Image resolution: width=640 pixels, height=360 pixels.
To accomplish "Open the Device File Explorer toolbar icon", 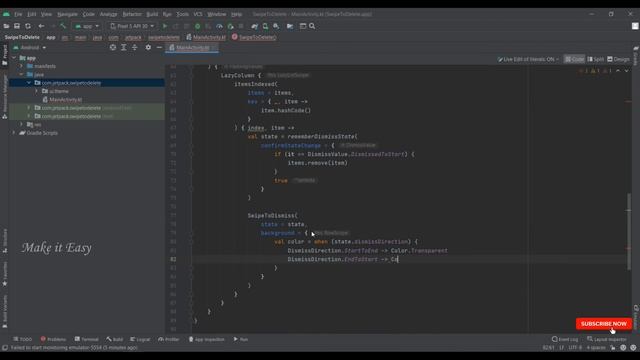I will coord(290,26).
